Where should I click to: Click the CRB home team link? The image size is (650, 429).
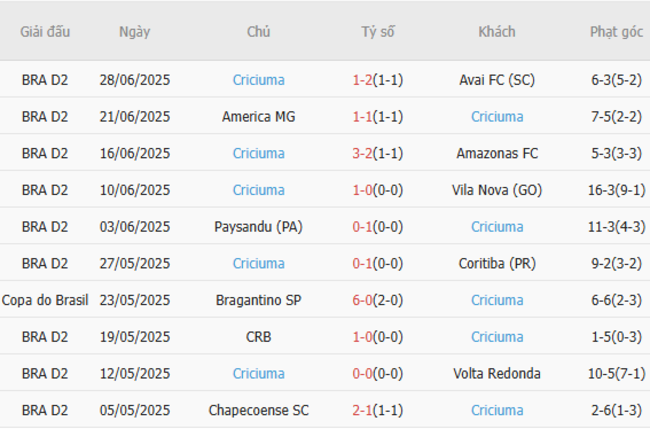coord(259,337)
